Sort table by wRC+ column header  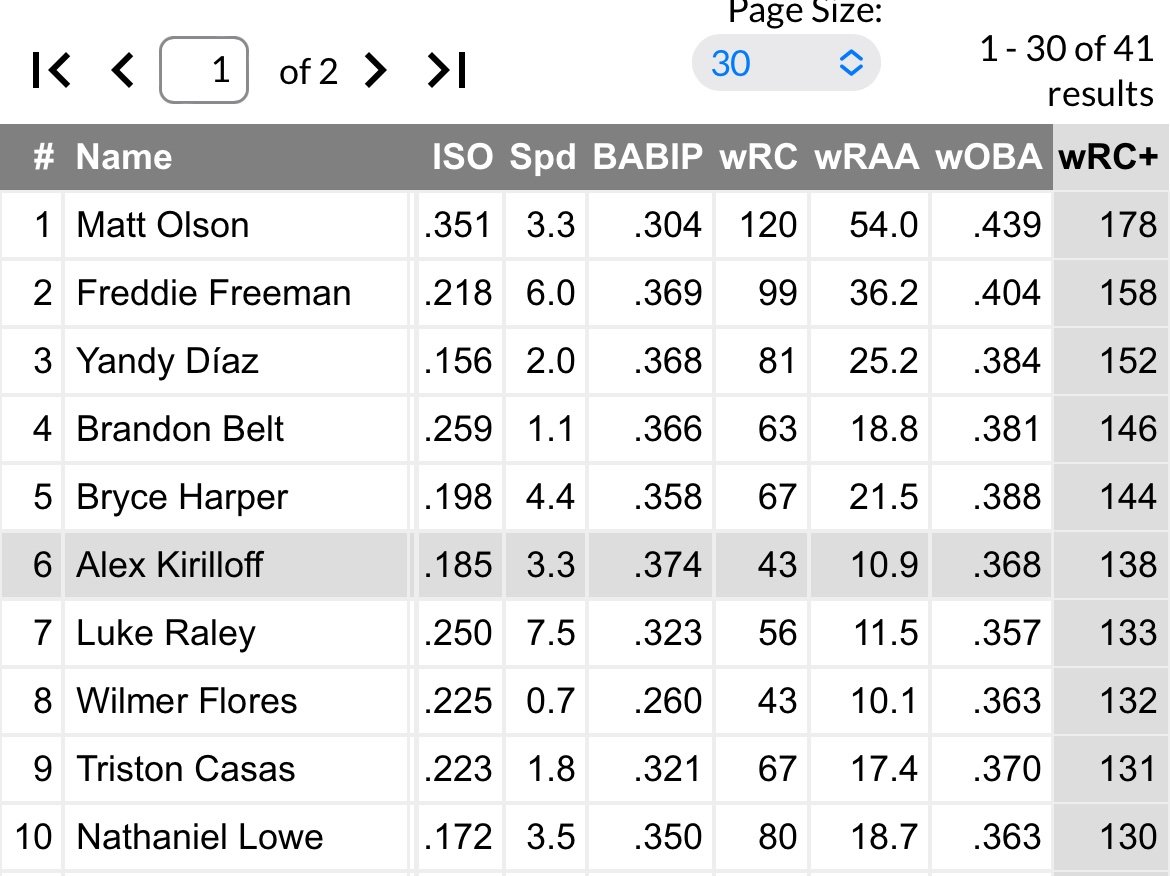coord(1108,157)
